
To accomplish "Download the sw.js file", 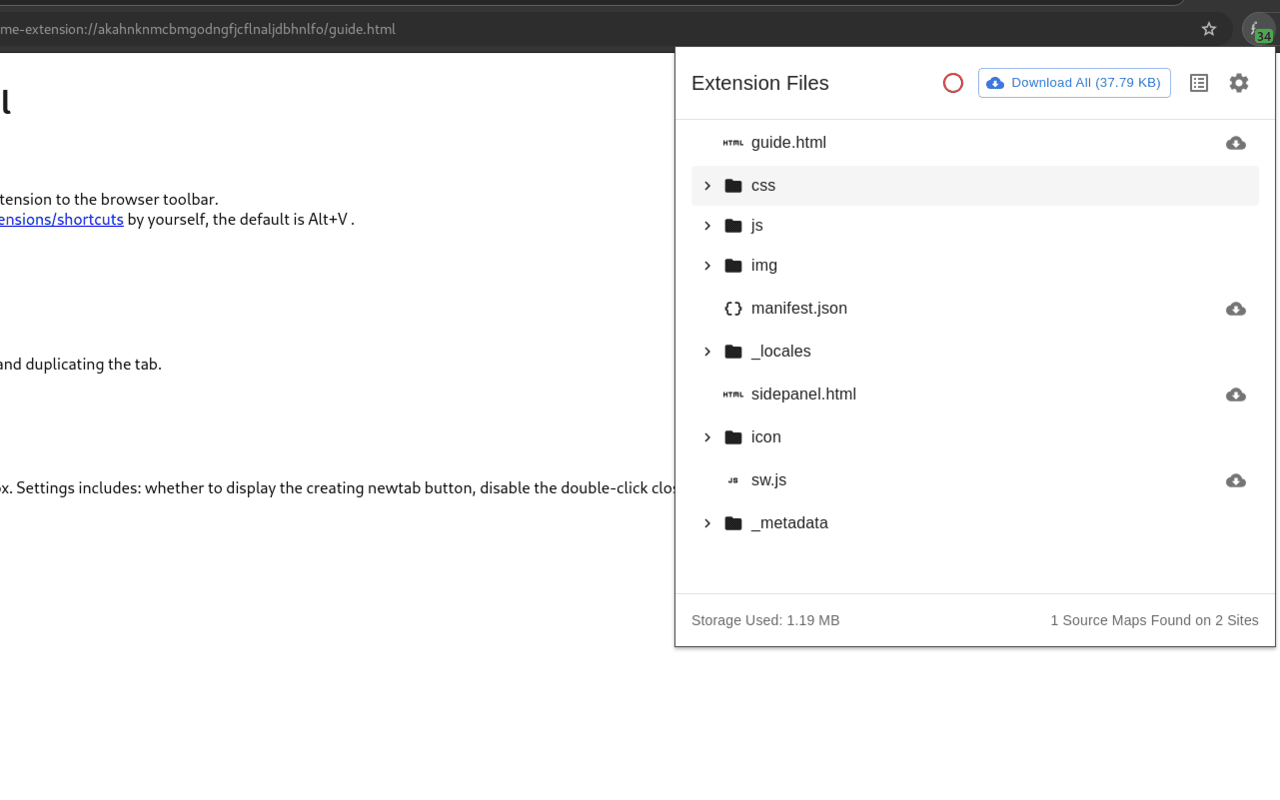I will [x=1236, y=481].
